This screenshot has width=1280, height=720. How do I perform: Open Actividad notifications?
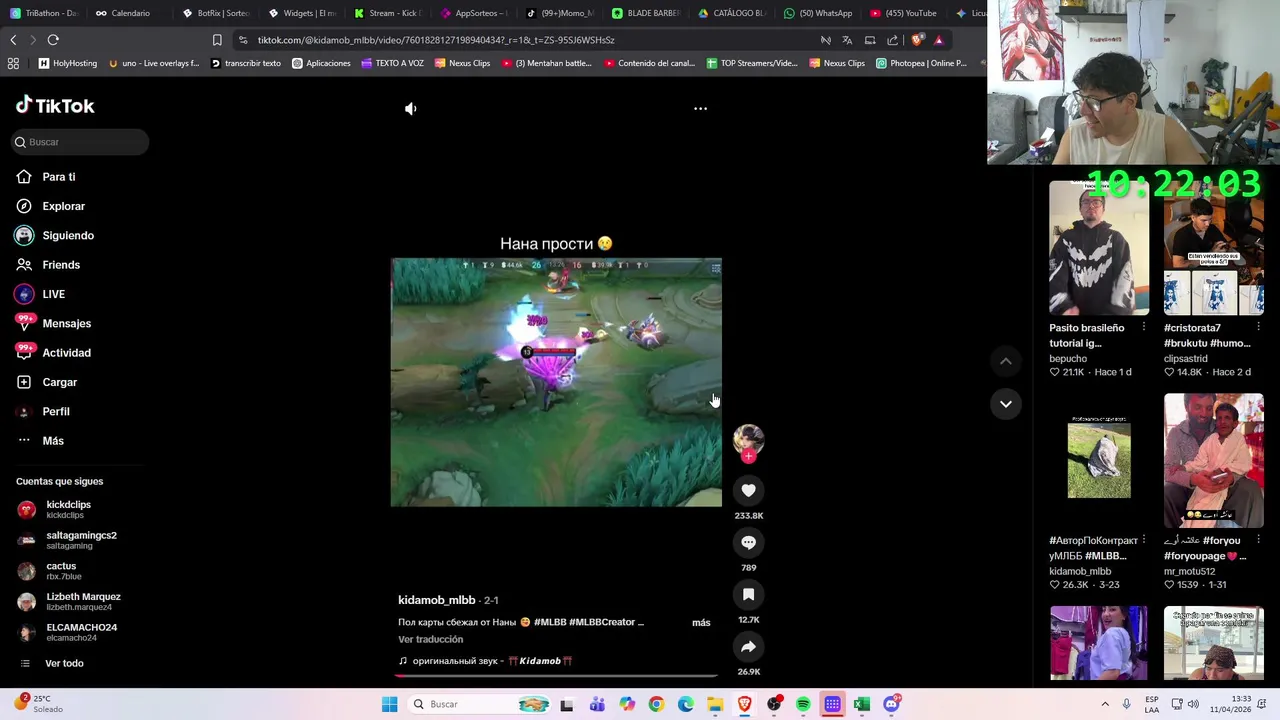point(66,353)
